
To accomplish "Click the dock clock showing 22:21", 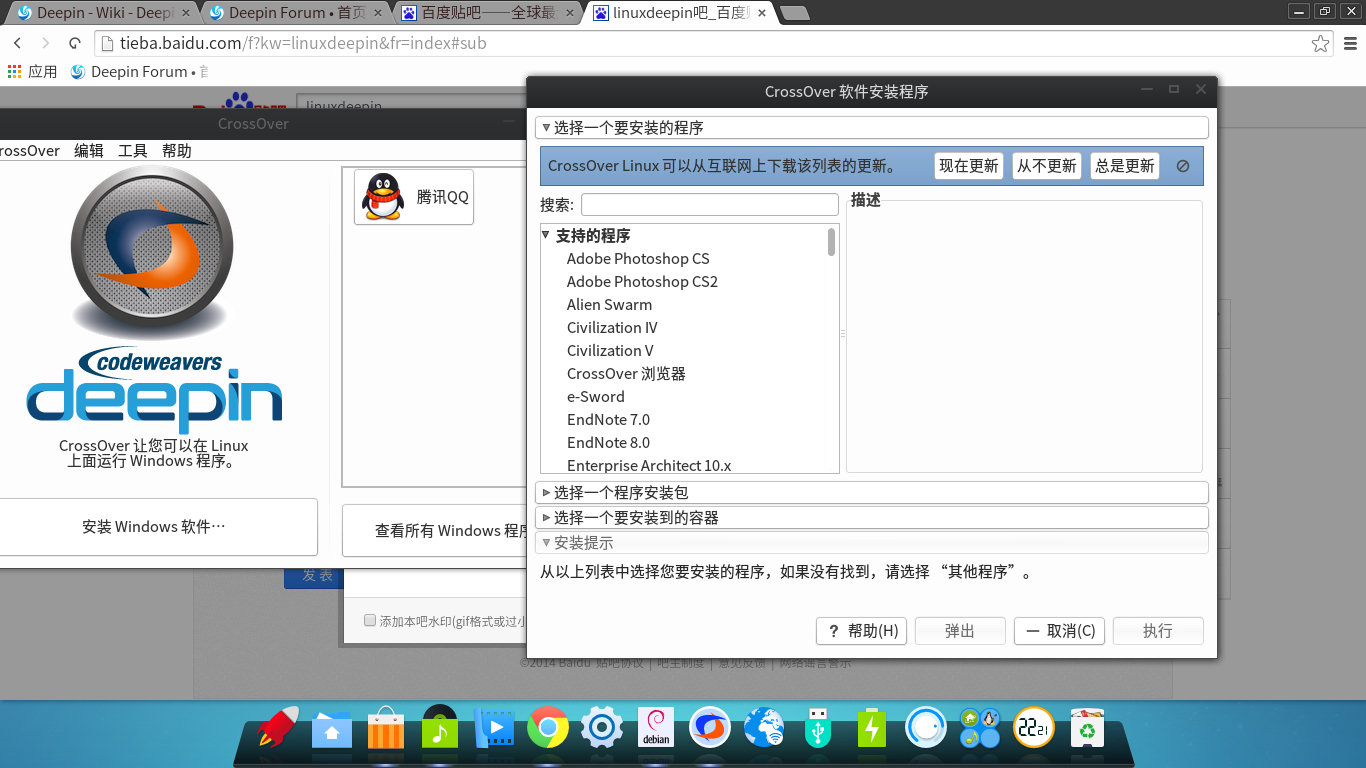I will pyautogui.click(x=1034, y=728).
